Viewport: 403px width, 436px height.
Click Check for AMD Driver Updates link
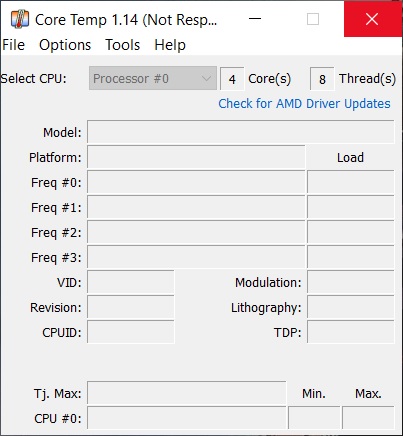(304, 104)
